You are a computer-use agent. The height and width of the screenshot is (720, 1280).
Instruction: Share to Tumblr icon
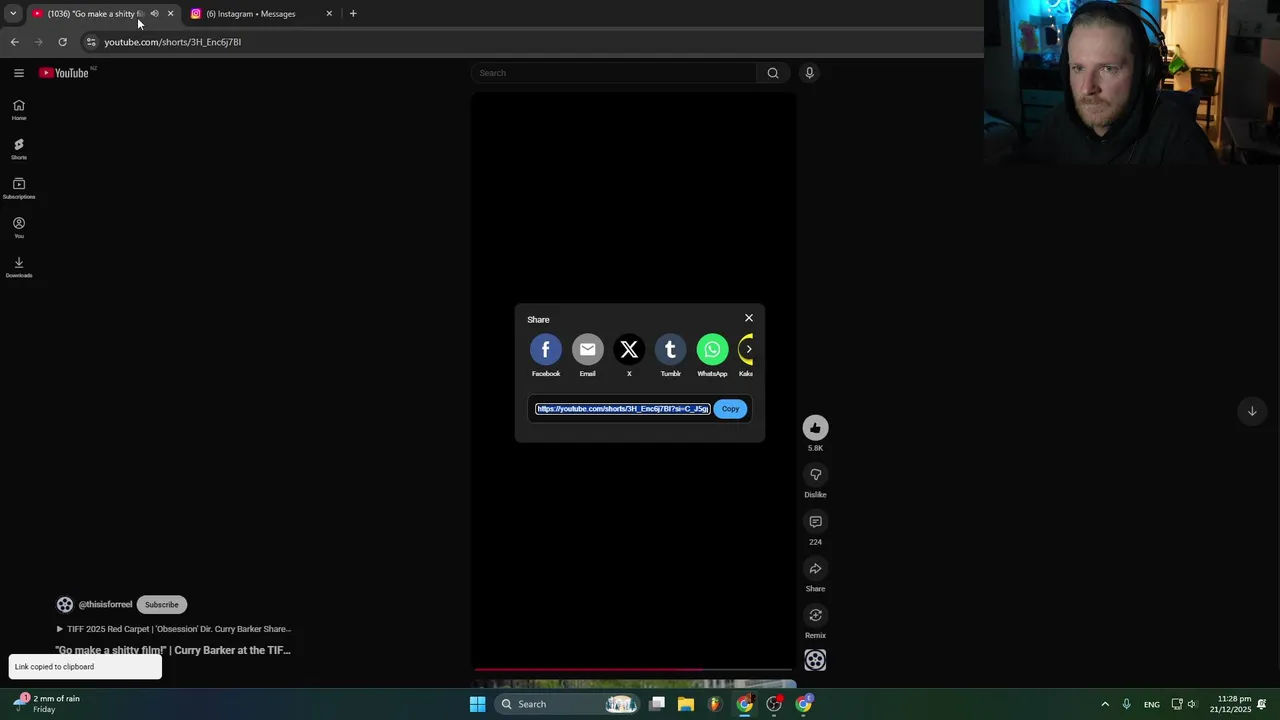pyautogui.click(x=670, y=350)
